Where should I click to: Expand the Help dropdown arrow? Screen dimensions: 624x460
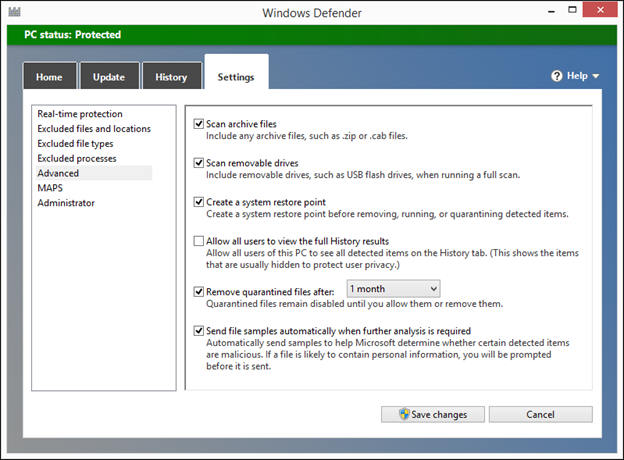(596, 76)
